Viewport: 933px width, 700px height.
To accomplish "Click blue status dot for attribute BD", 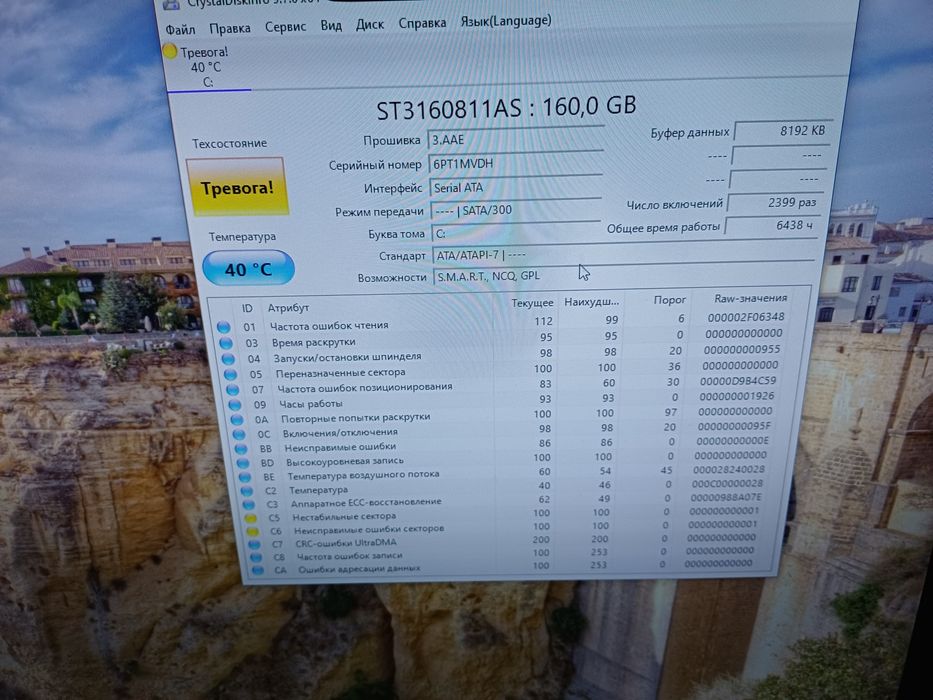I will [243, 463].
